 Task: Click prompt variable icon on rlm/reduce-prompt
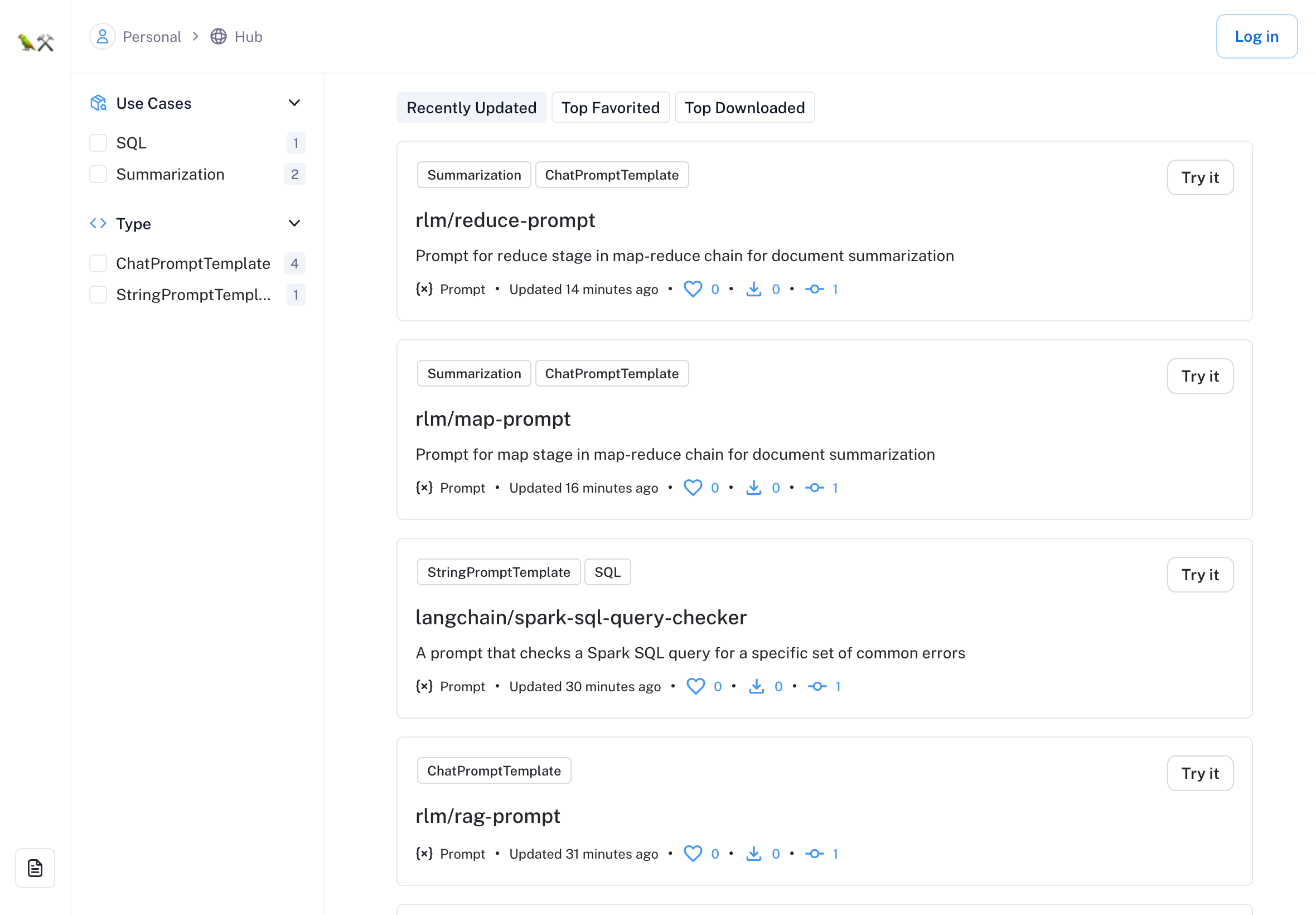coord(424,289)
